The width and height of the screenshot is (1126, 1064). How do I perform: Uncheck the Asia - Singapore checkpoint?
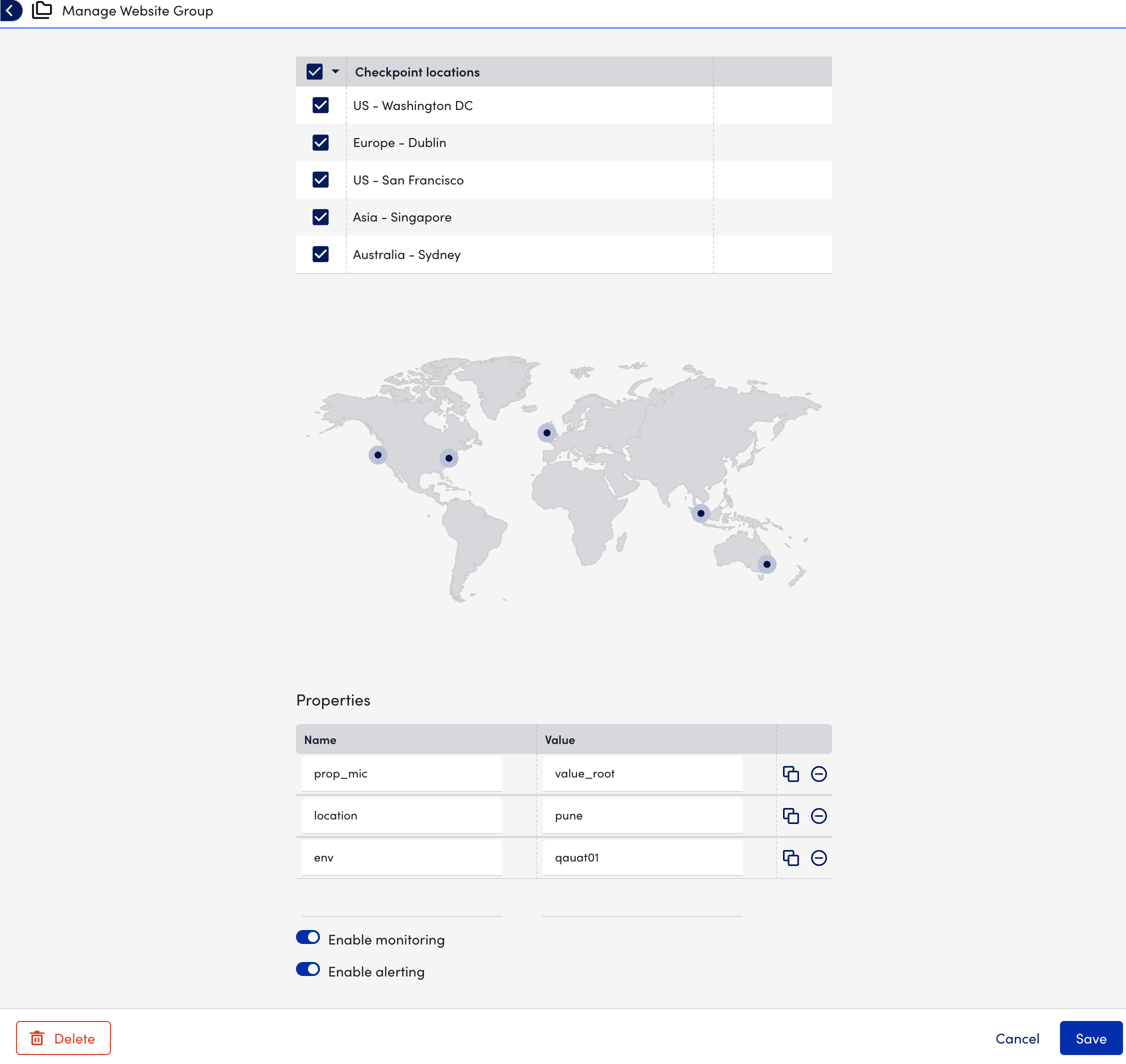pyautogui.click(x=321, y=217)
